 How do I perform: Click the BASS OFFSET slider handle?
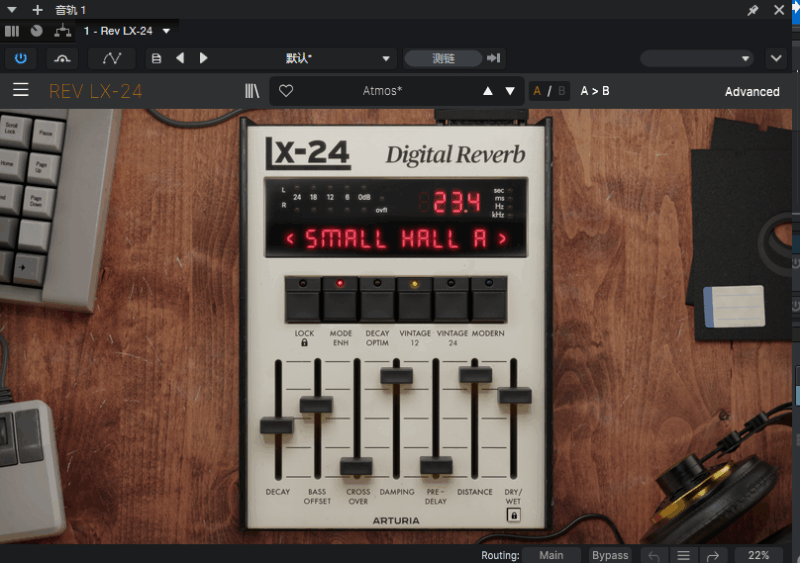(x=316, y=404)
